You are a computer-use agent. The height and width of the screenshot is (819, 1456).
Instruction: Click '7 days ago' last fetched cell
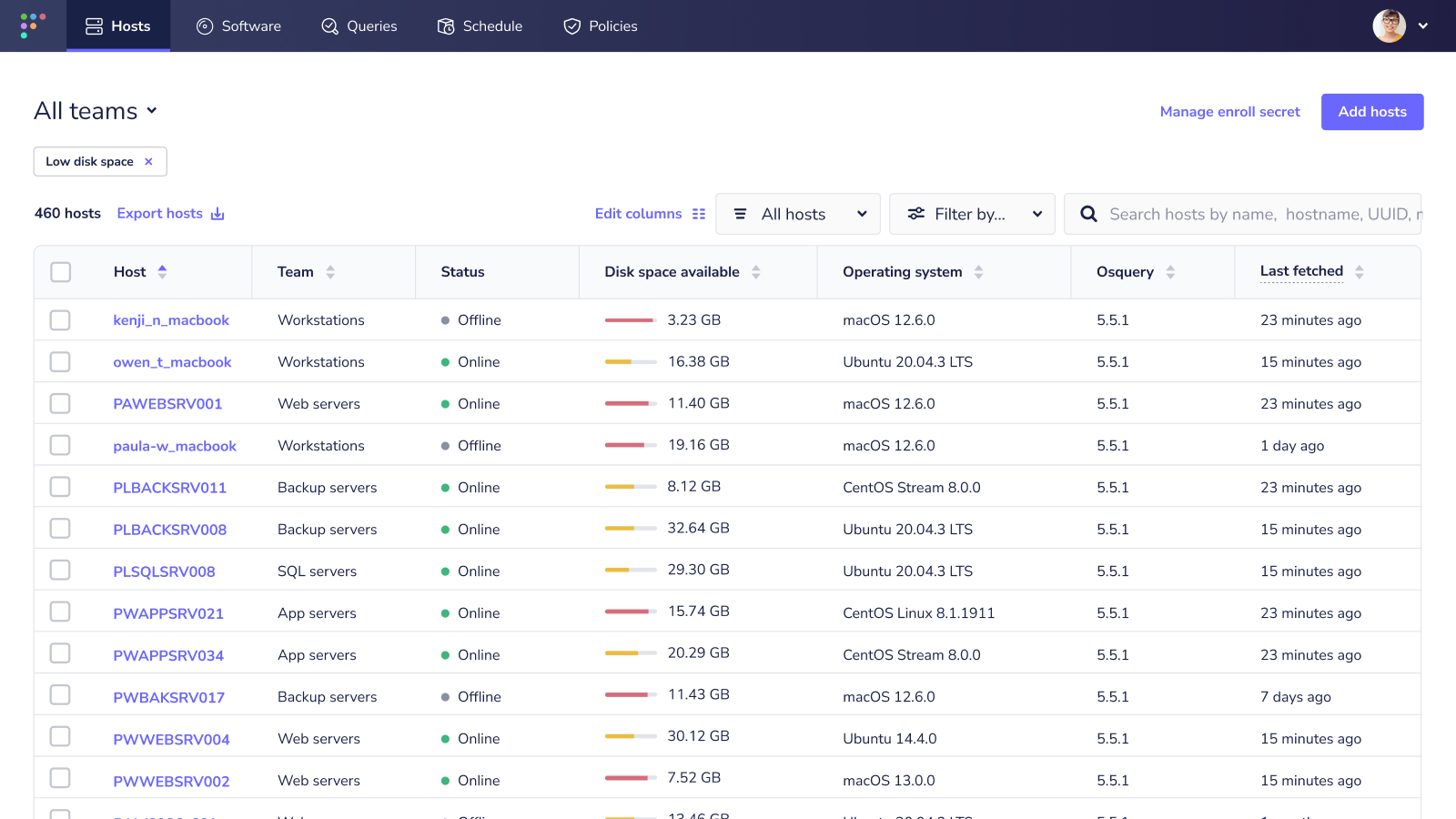pos(1295,697)
